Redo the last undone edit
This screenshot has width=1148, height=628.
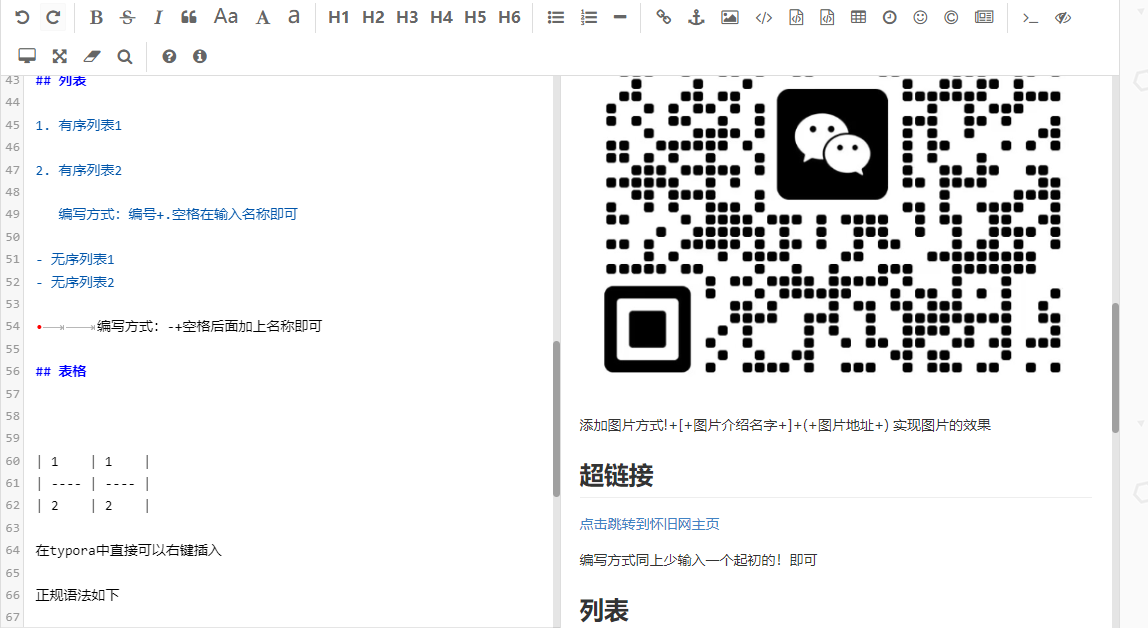click(x=53, y=17)
